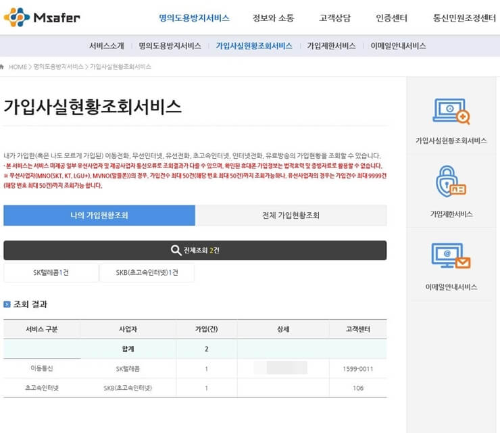This screenshot has height=433, width=500.
Task: Switch to 전체 가입현황조회 tab
Action: coord(291,215)
